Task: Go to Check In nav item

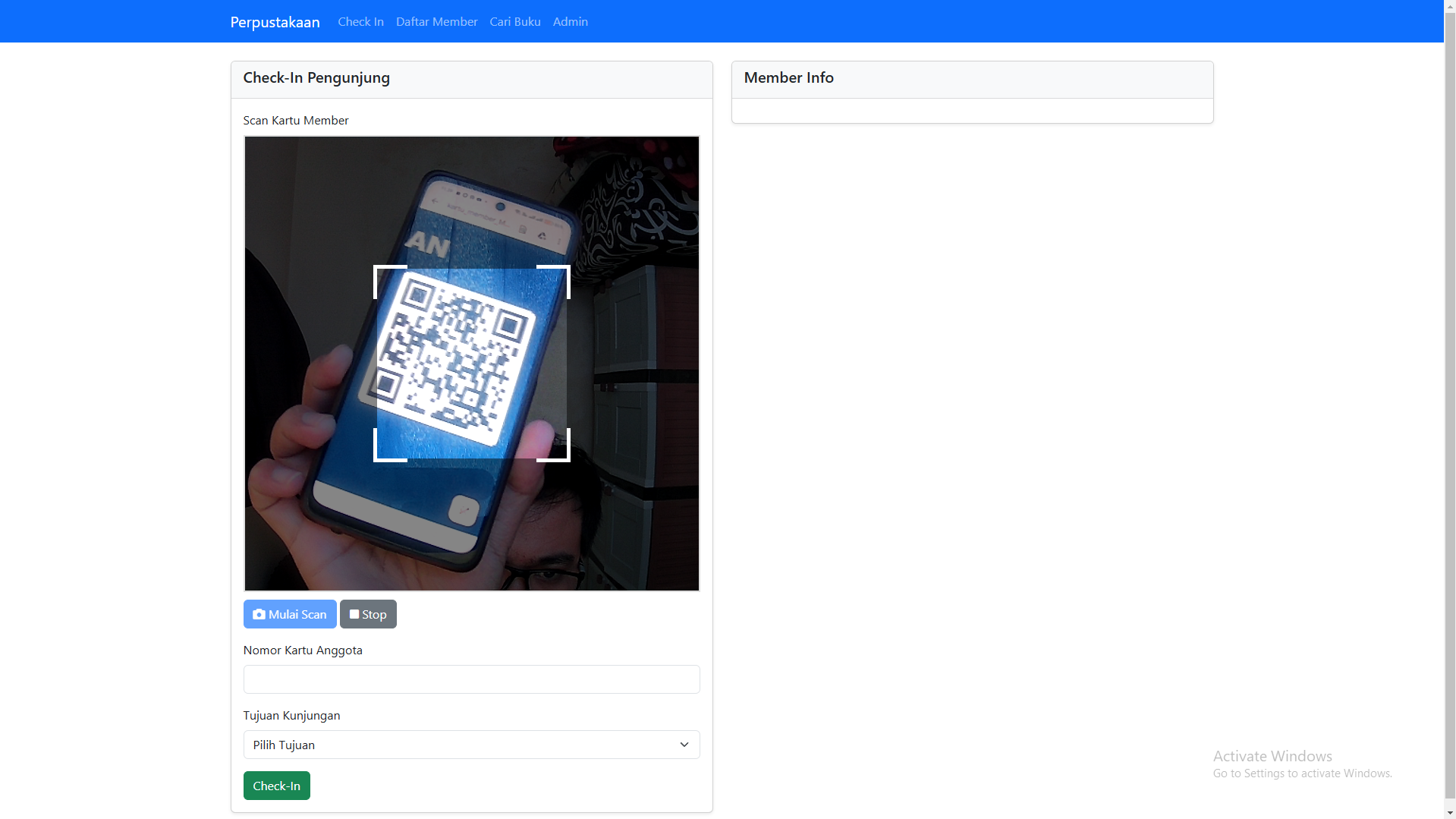Action: click(x=360, y=22)
